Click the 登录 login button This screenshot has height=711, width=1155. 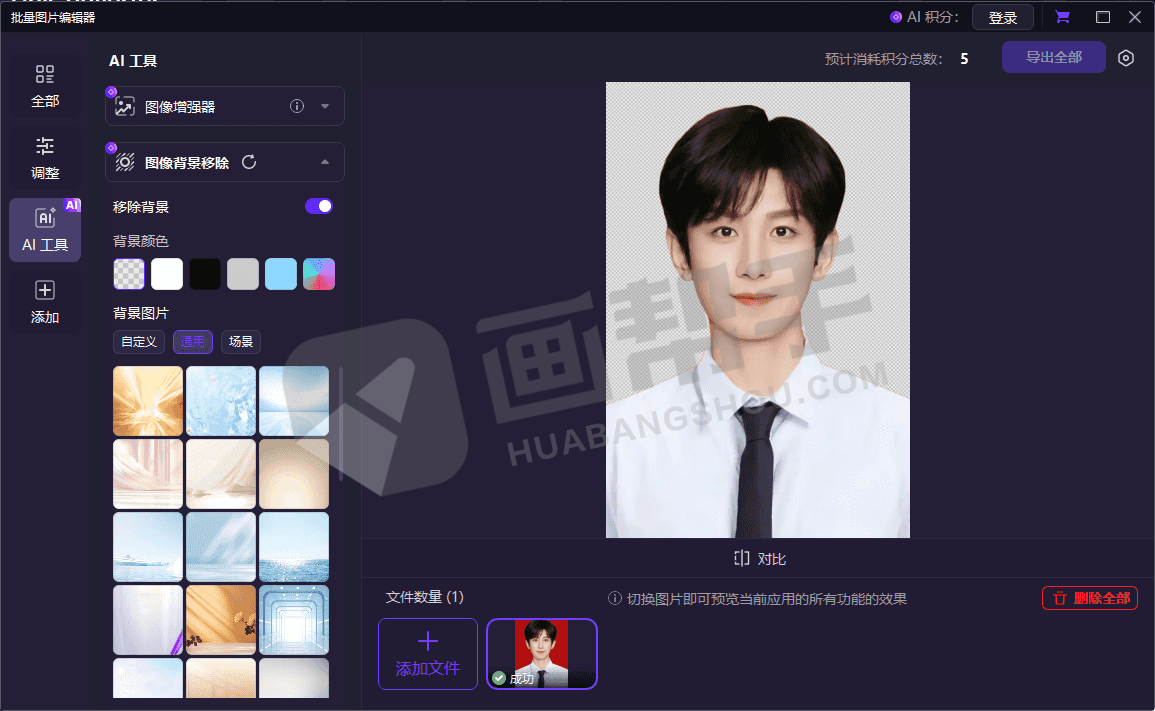click(x=1003, y=17)
